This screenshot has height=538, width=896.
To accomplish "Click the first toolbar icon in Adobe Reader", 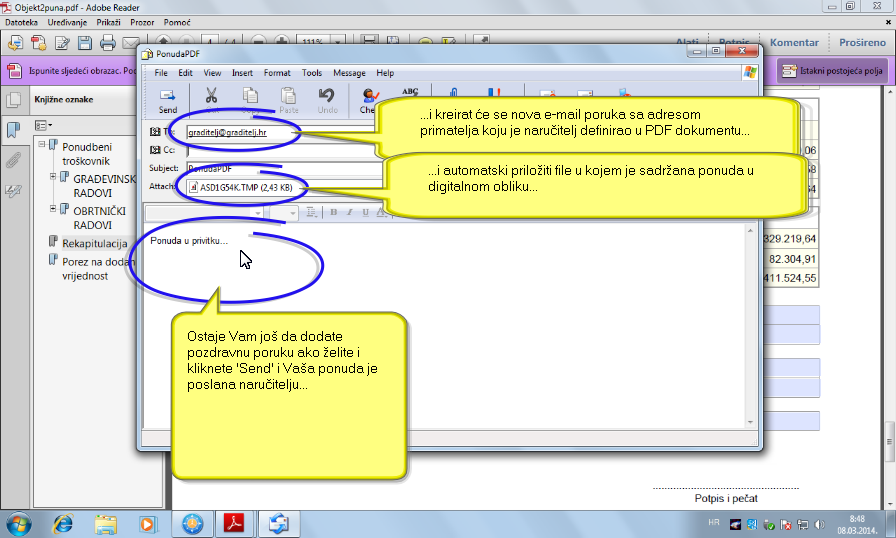I will pos(15,43).
